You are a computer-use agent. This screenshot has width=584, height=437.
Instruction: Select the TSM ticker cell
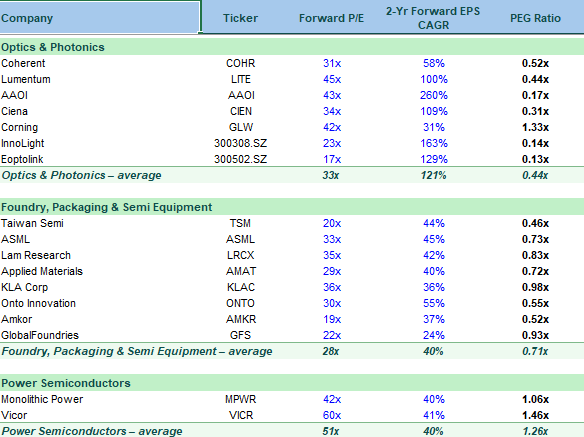(240, 223)
